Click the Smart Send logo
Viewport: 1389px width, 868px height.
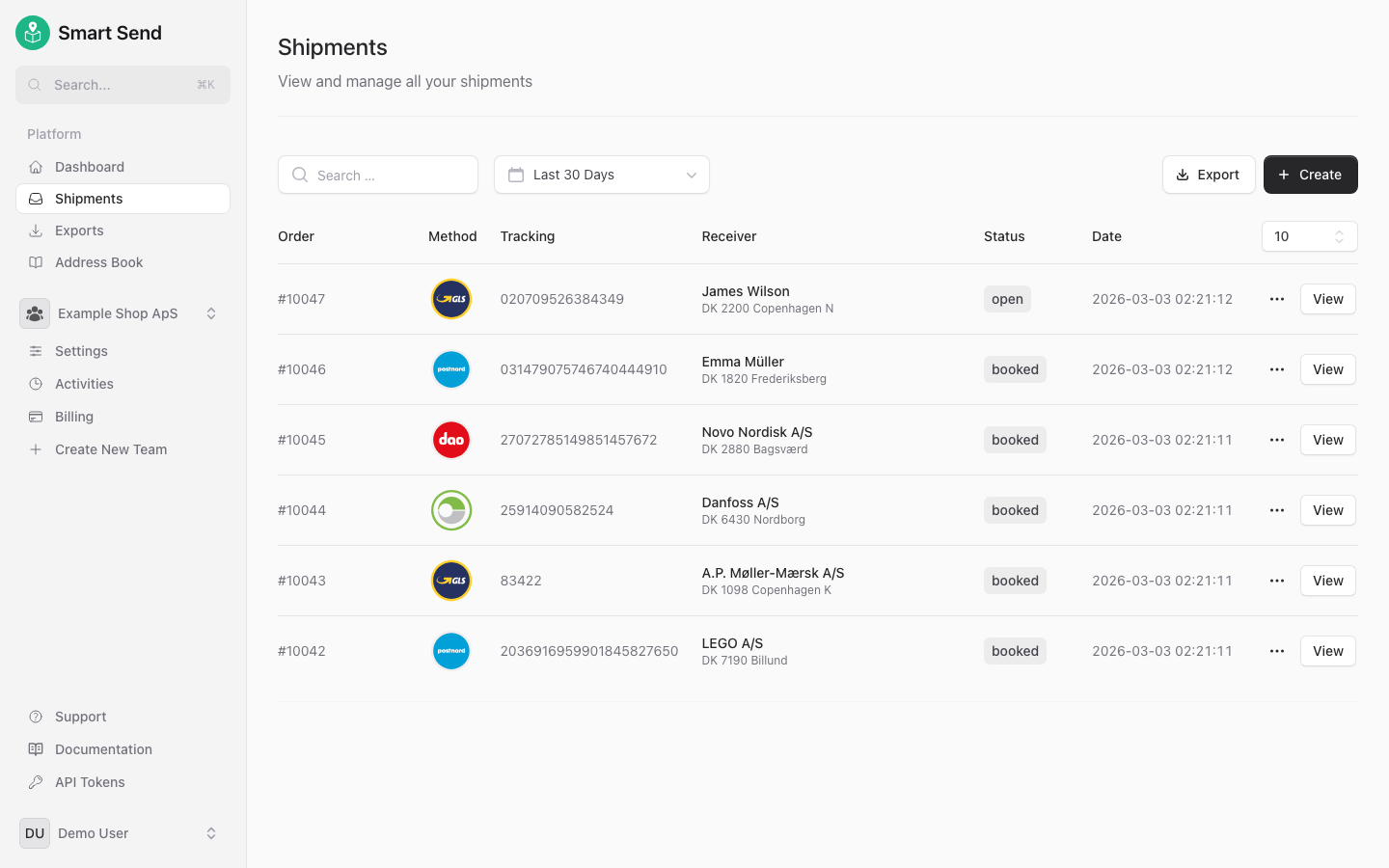tap(32, 32)
